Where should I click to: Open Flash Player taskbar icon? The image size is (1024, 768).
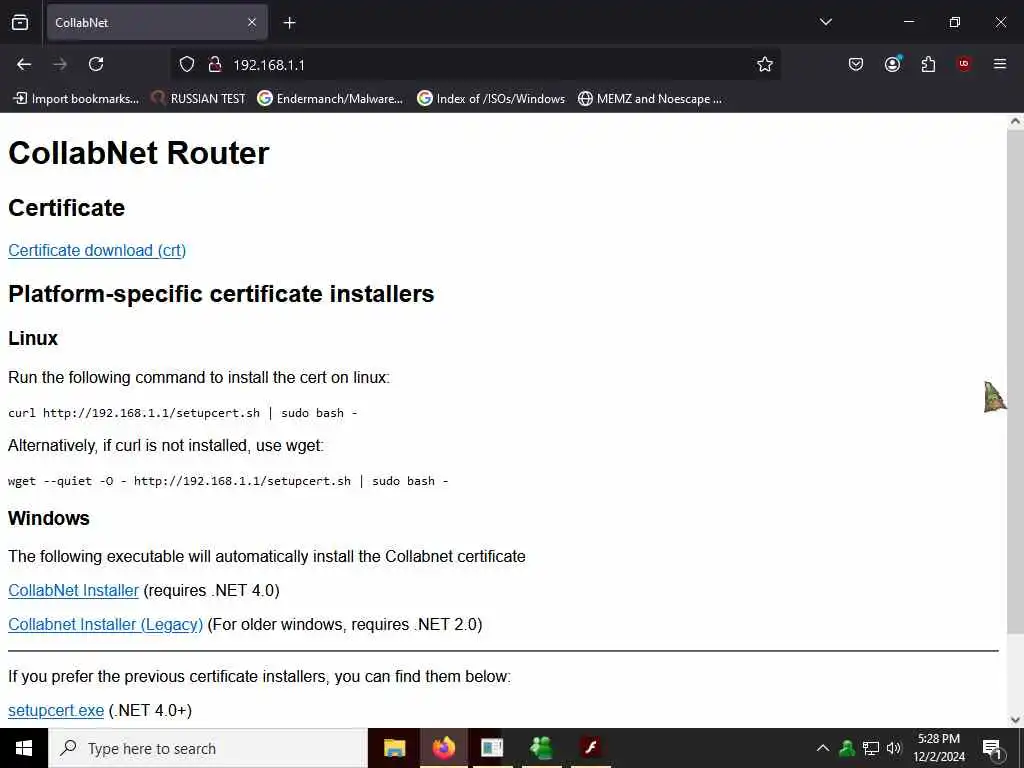click(590, 747)
